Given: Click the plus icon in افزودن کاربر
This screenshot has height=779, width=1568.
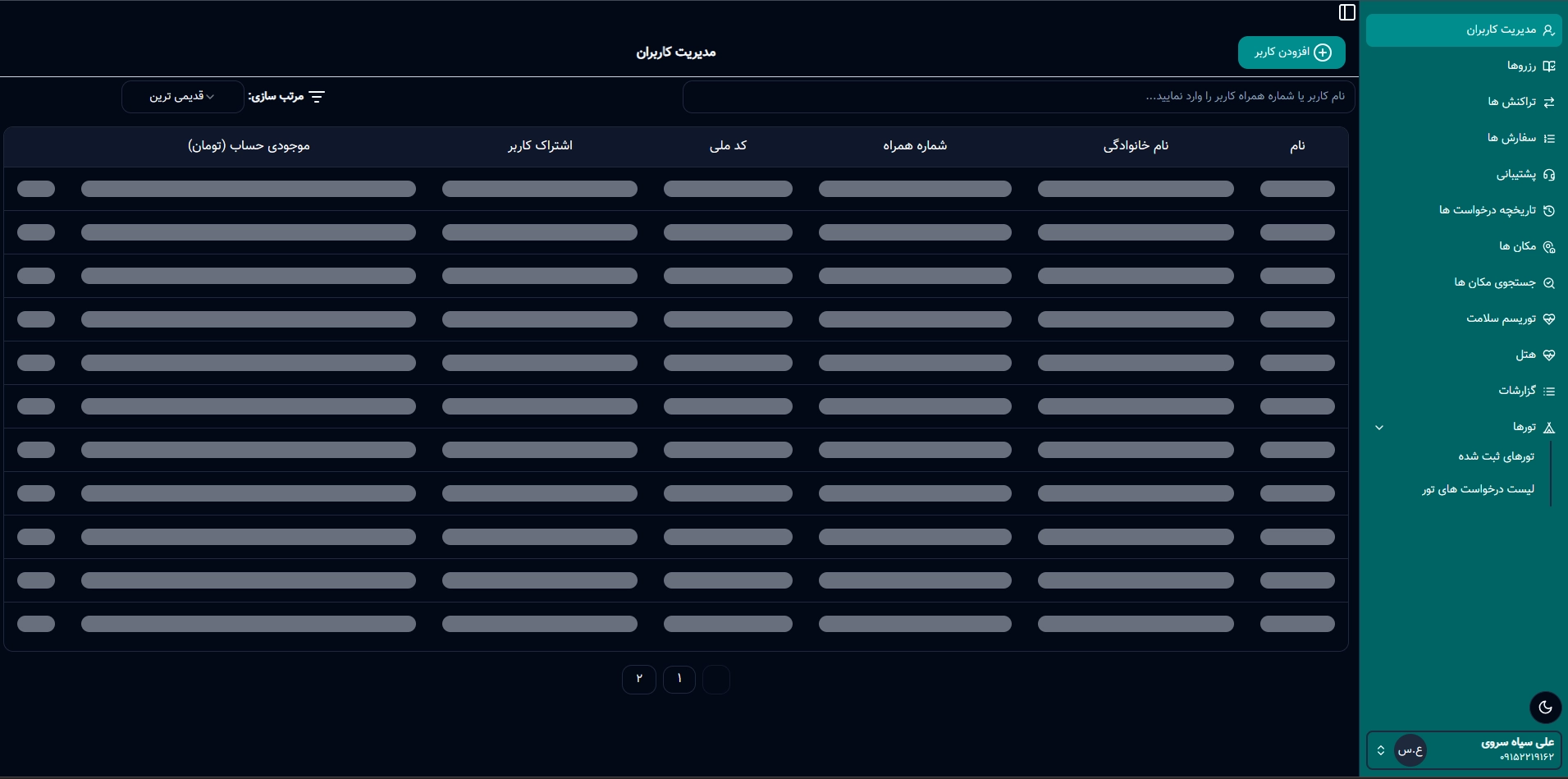Looking at the screenshot, I should 1323,53.
